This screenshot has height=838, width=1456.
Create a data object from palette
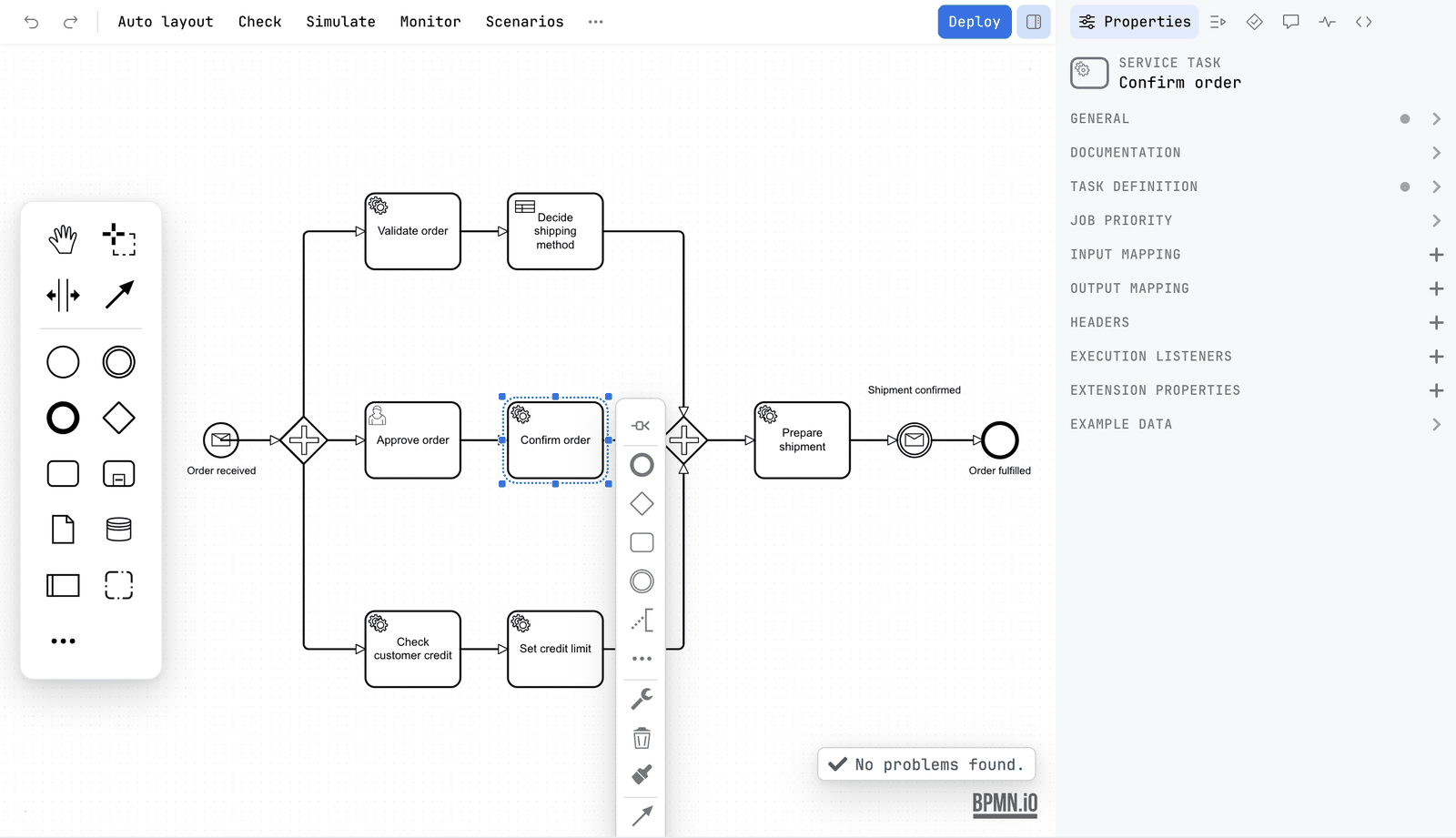63,530
